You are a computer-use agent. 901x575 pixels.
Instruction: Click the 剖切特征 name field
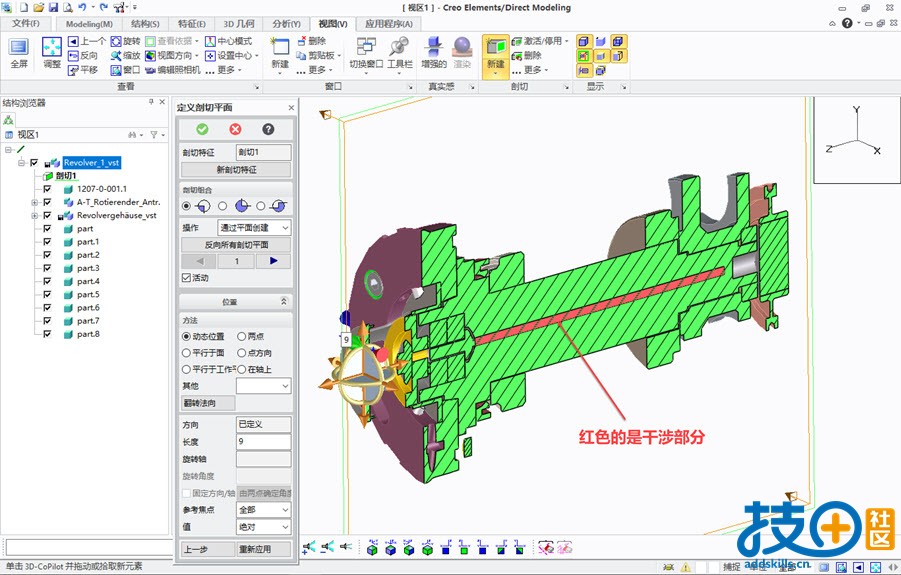point(264,152)
